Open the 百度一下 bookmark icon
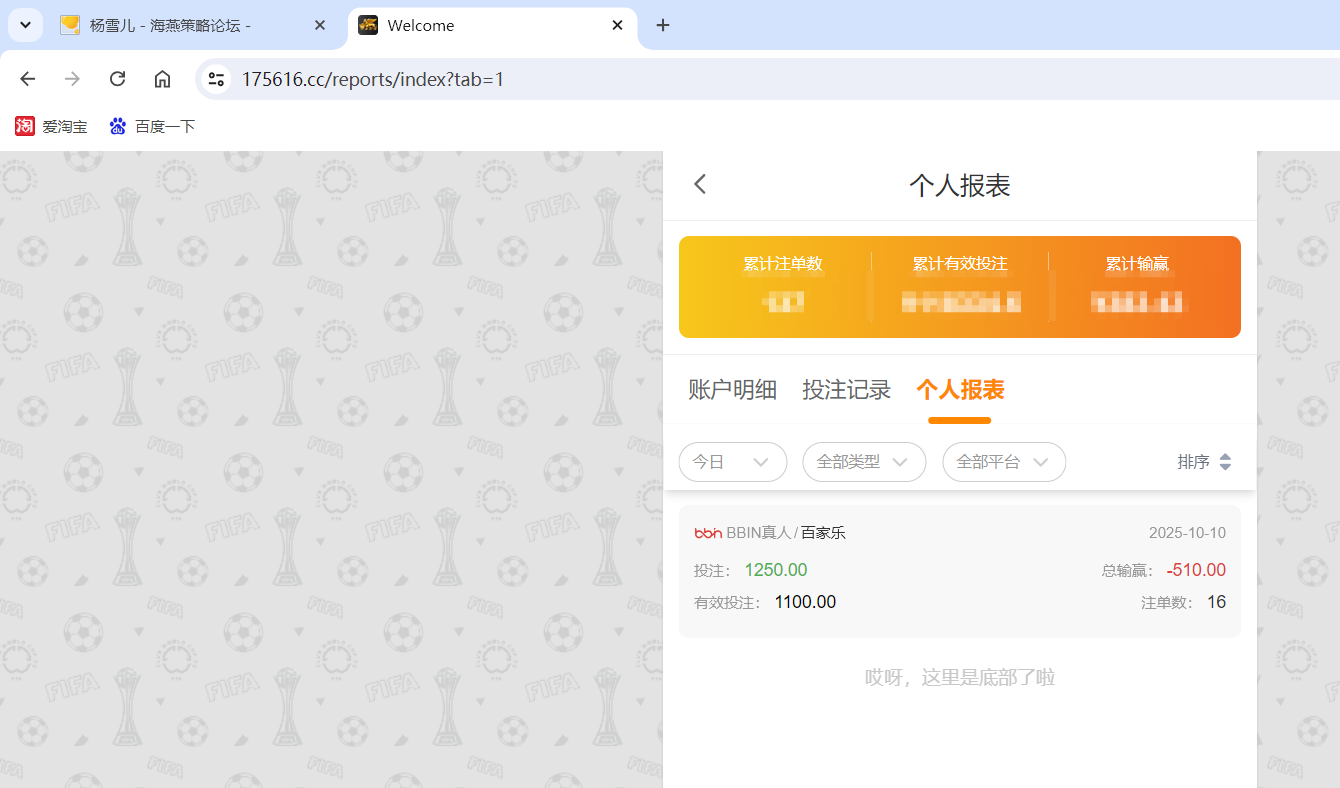This screenshot has height=788, width=1340. tap(117, 126)
